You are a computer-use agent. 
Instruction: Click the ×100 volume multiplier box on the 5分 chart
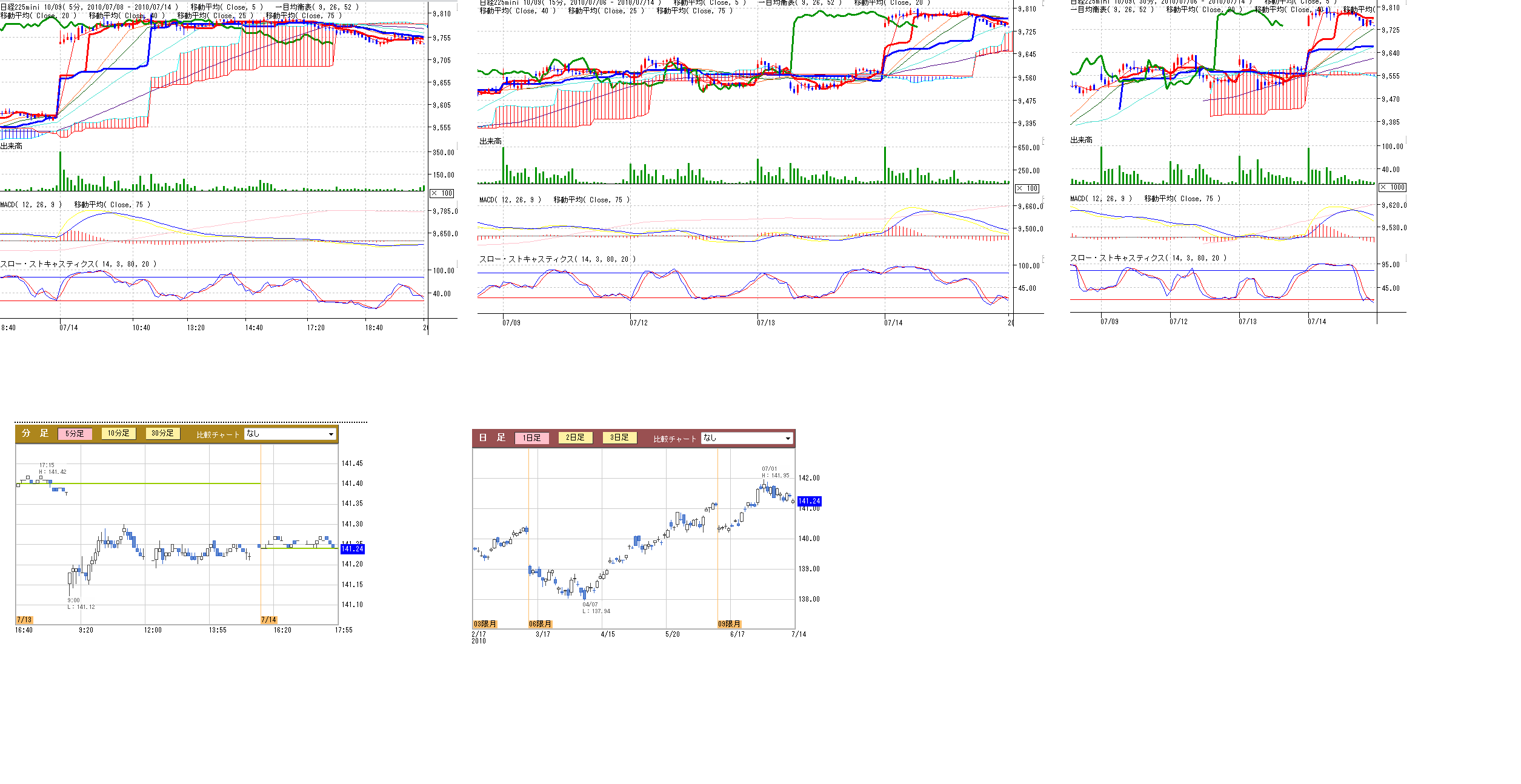442,193
